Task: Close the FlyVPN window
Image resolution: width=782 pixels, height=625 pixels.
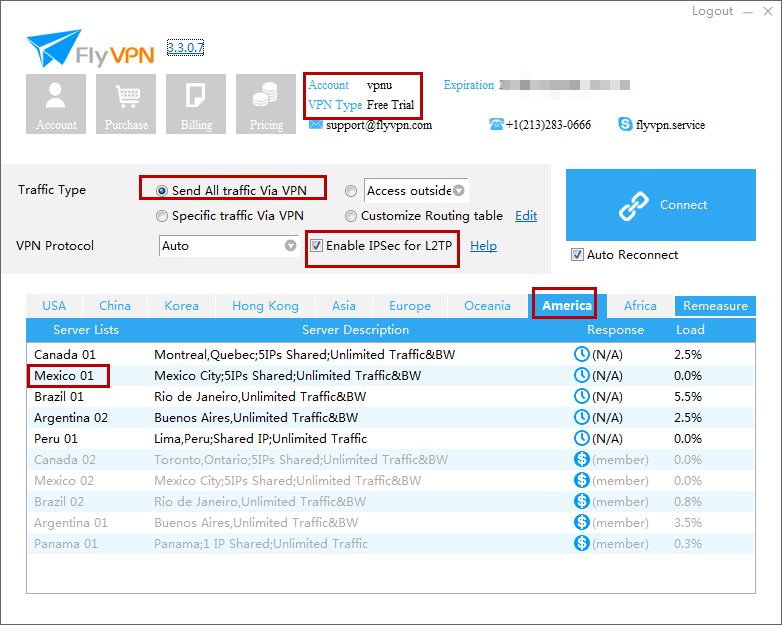Action: coord(768,11)
